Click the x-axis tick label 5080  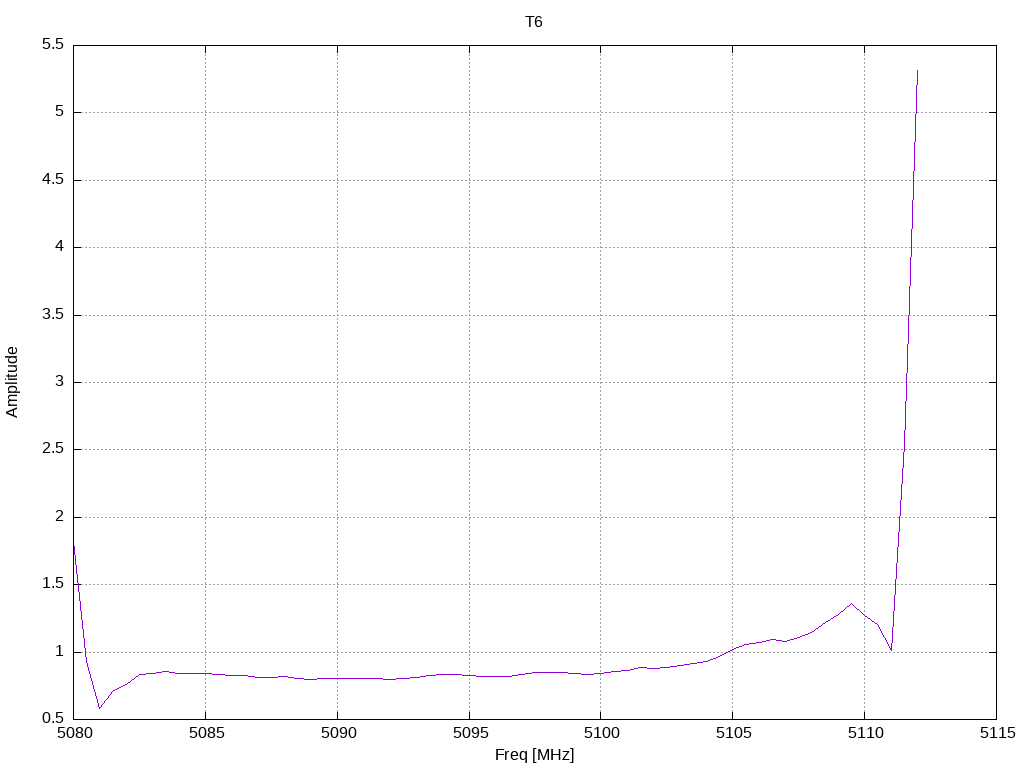[74, 733]
